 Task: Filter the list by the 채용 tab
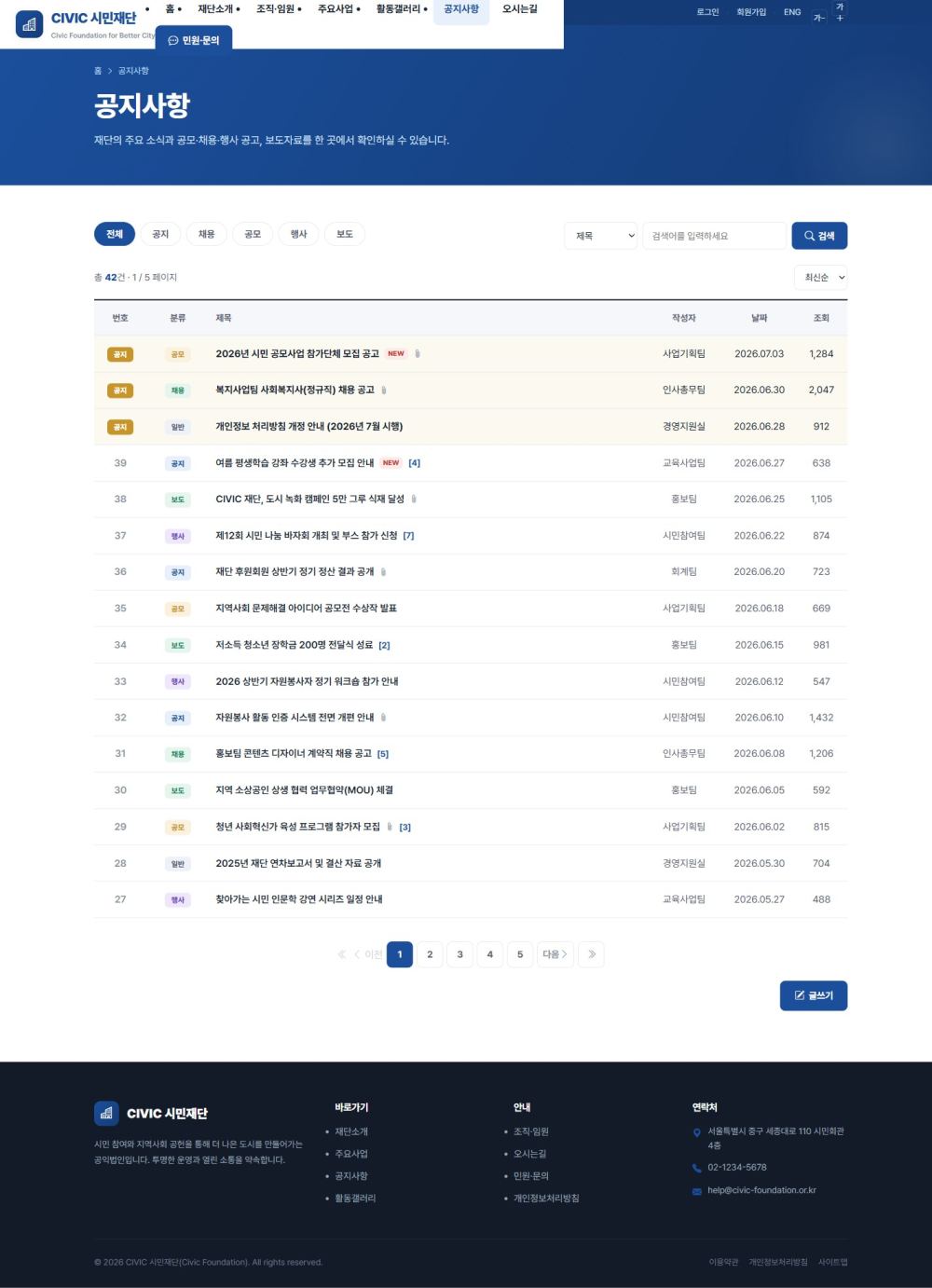207,234
